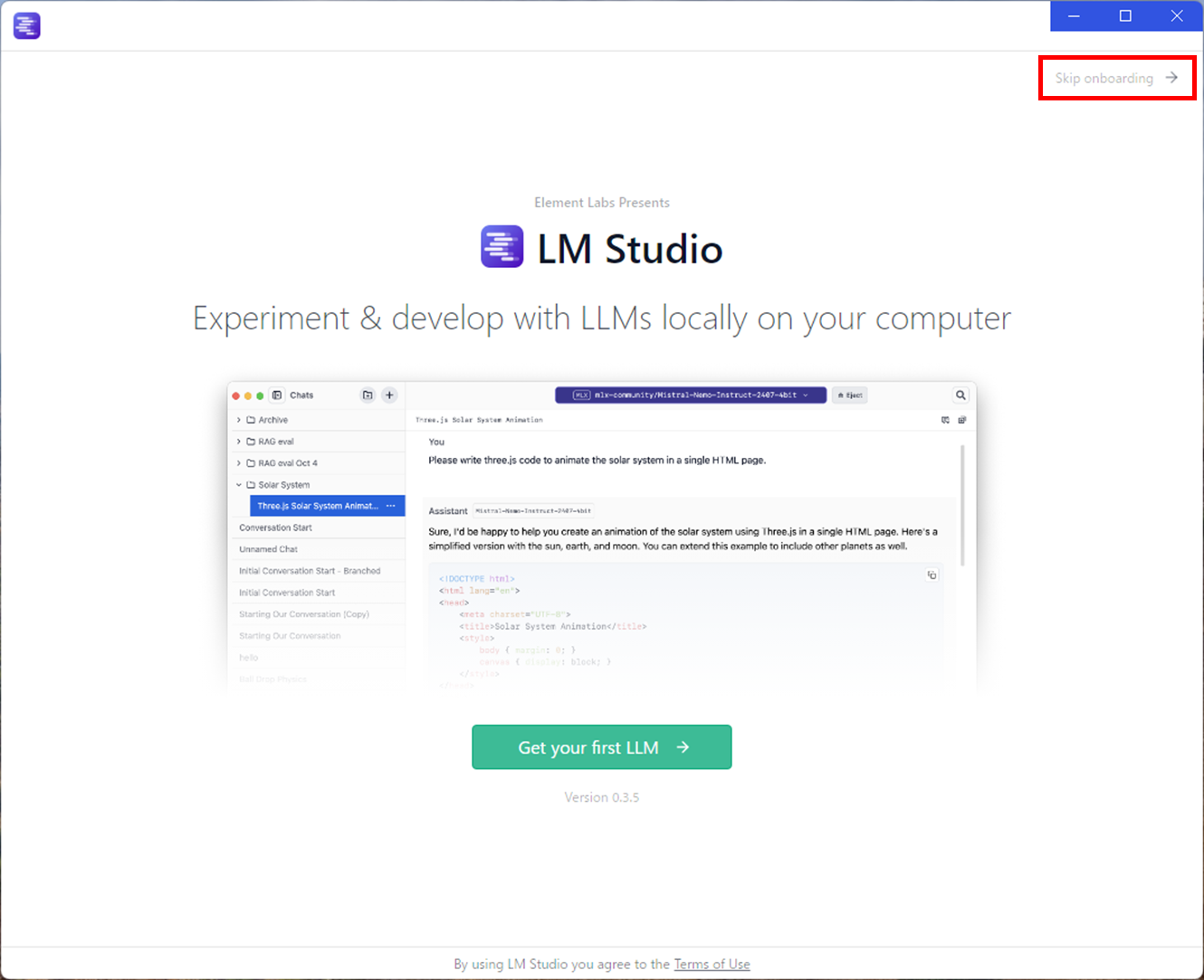Create a new folder in the Chats panel

tap(368, 395)
